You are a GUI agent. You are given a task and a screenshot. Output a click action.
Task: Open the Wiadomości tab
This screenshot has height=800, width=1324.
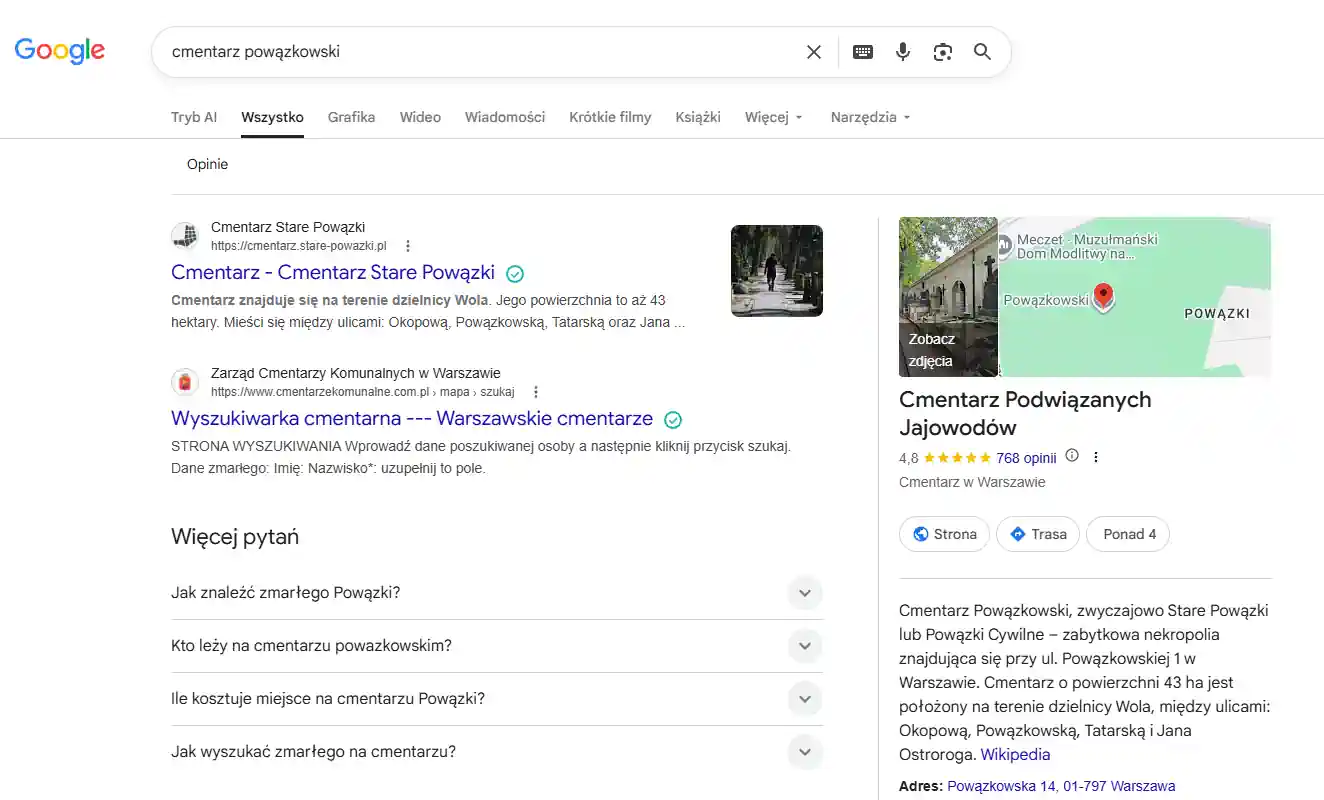[505, 117]
